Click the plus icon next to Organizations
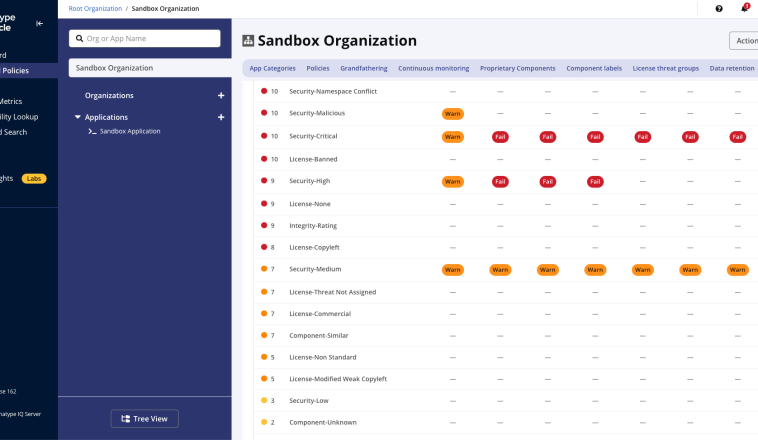 pyautogui.click(x=221, y=96)
